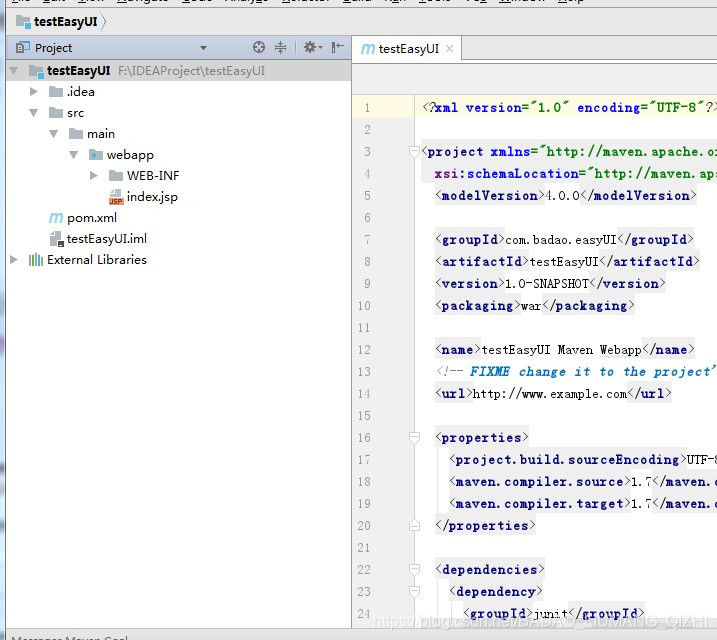
Task: Click the FIXME comment on line 13
Action: click(x=576, y=372)
